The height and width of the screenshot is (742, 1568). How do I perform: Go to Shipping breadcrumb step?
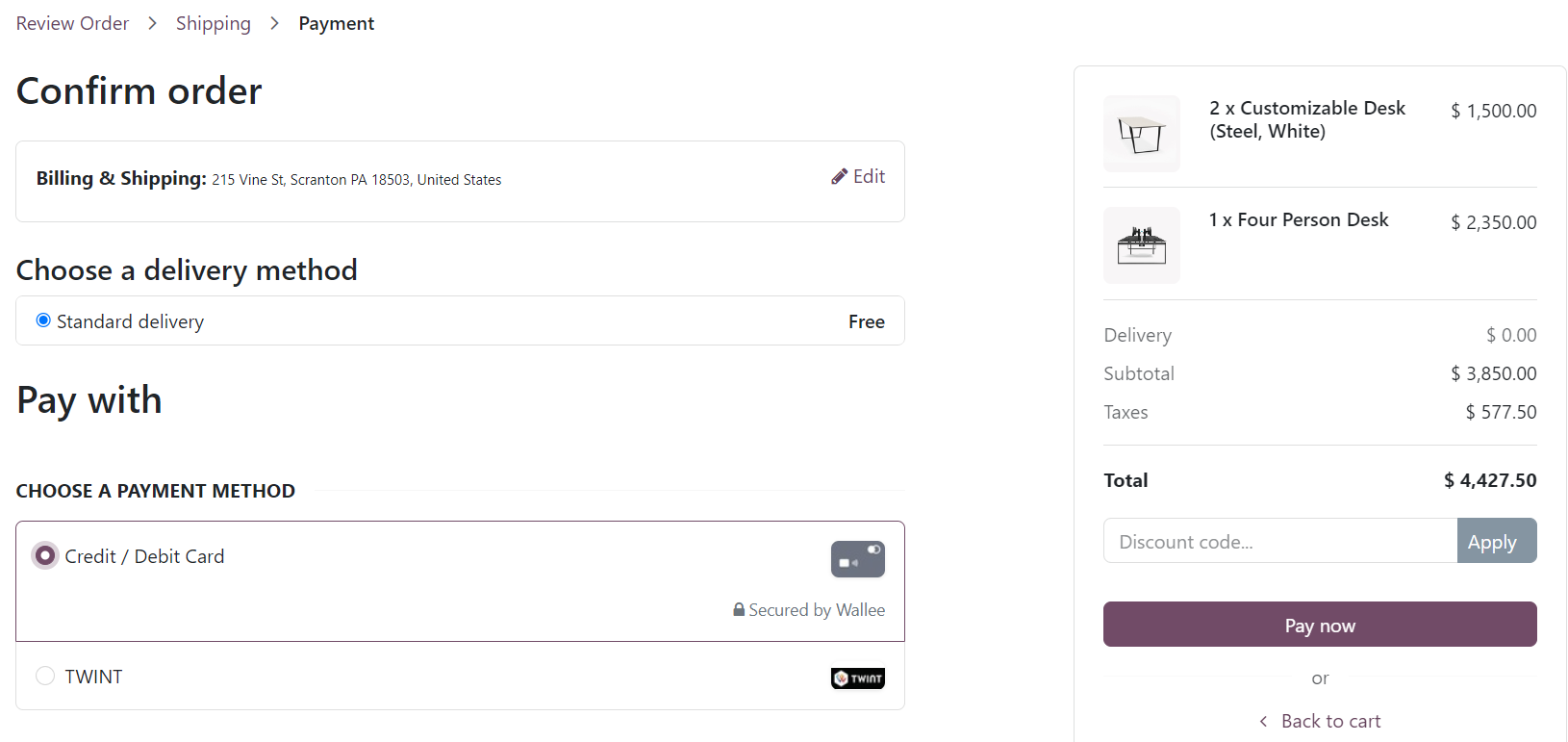click(213, 23)
